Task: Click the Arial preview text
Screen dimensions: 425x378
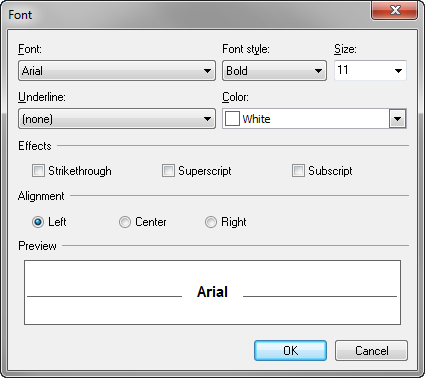Action: point(212,292)
